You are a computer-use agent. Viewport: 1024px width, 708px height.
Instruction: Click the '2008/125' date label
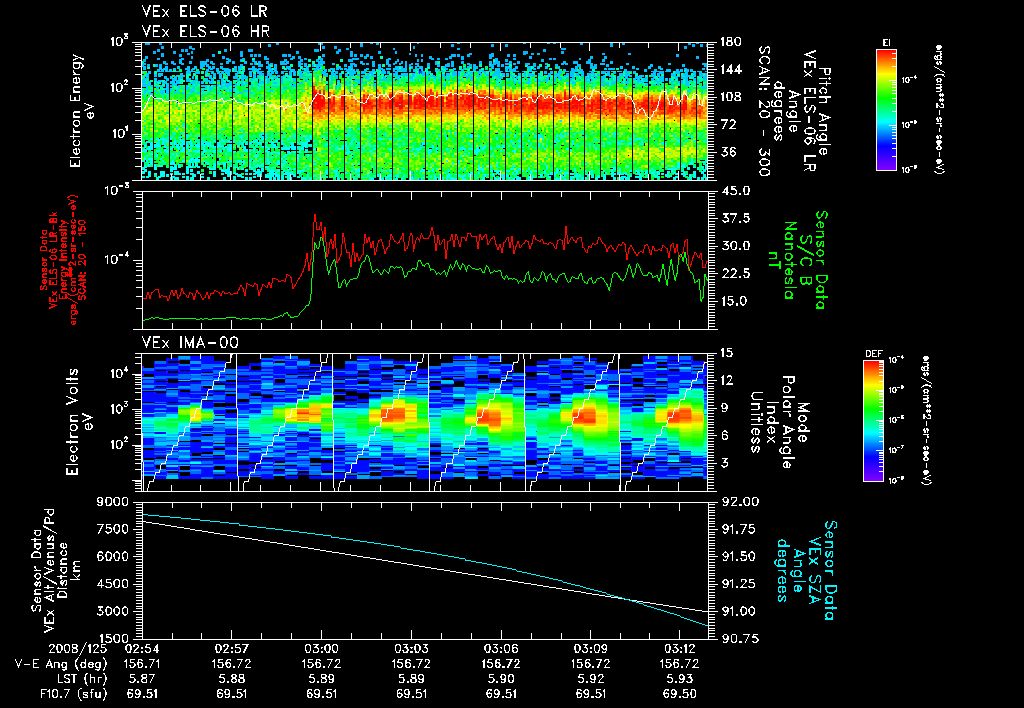click(80, 649)
